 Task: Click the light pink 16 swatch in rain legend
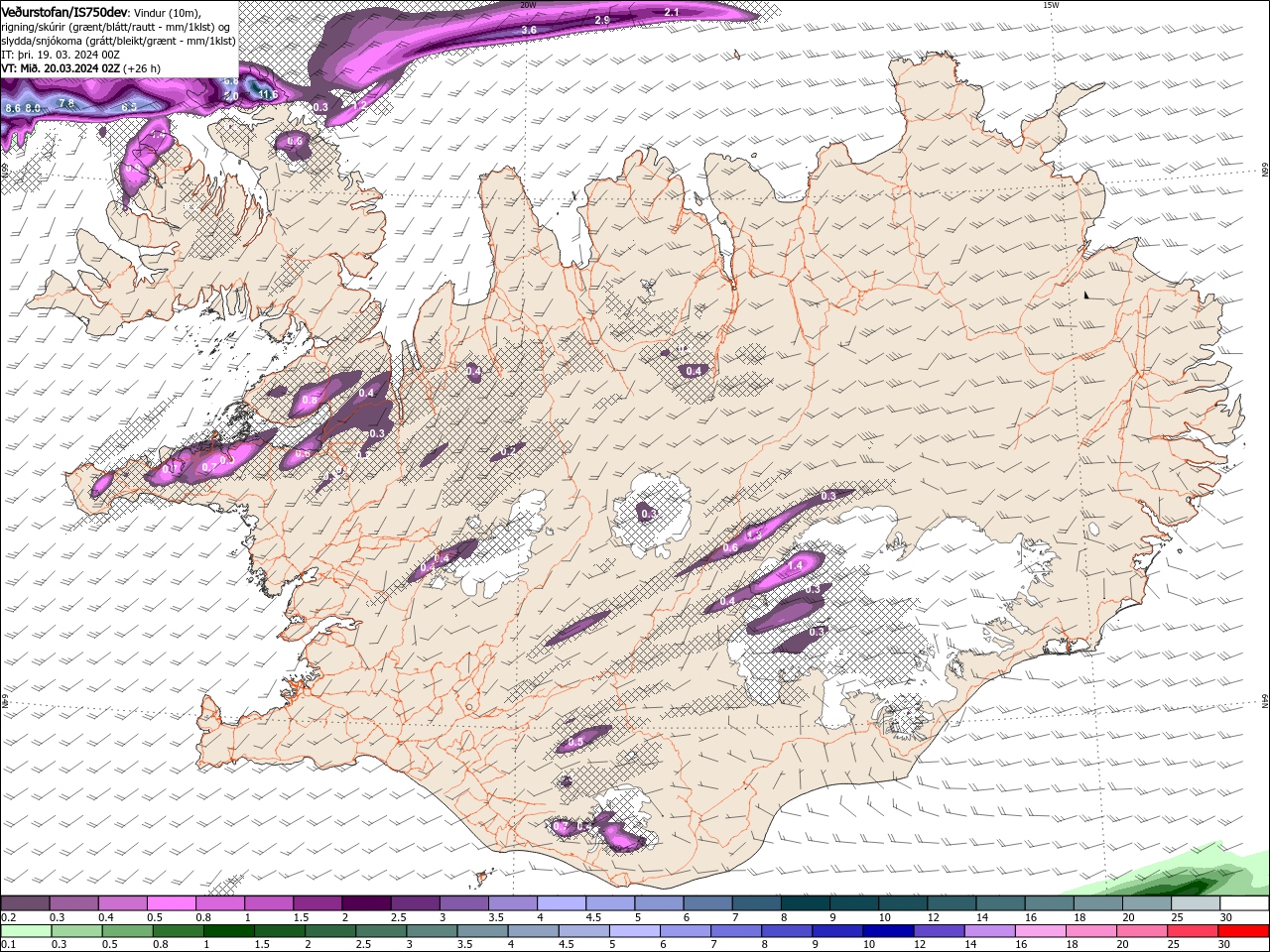tap(1041, 931)
